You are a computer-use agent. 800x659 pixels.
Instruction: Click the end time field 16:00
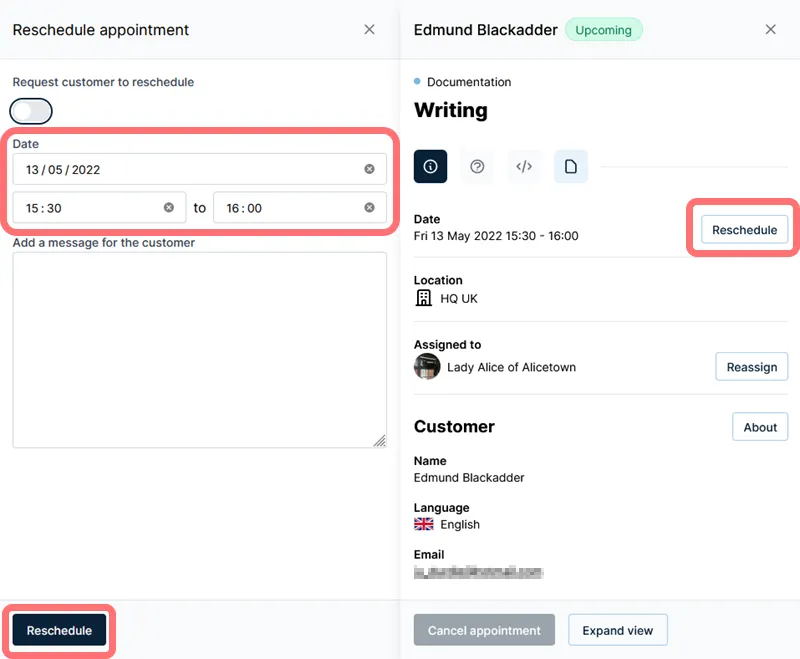click(x=300, y=208)
